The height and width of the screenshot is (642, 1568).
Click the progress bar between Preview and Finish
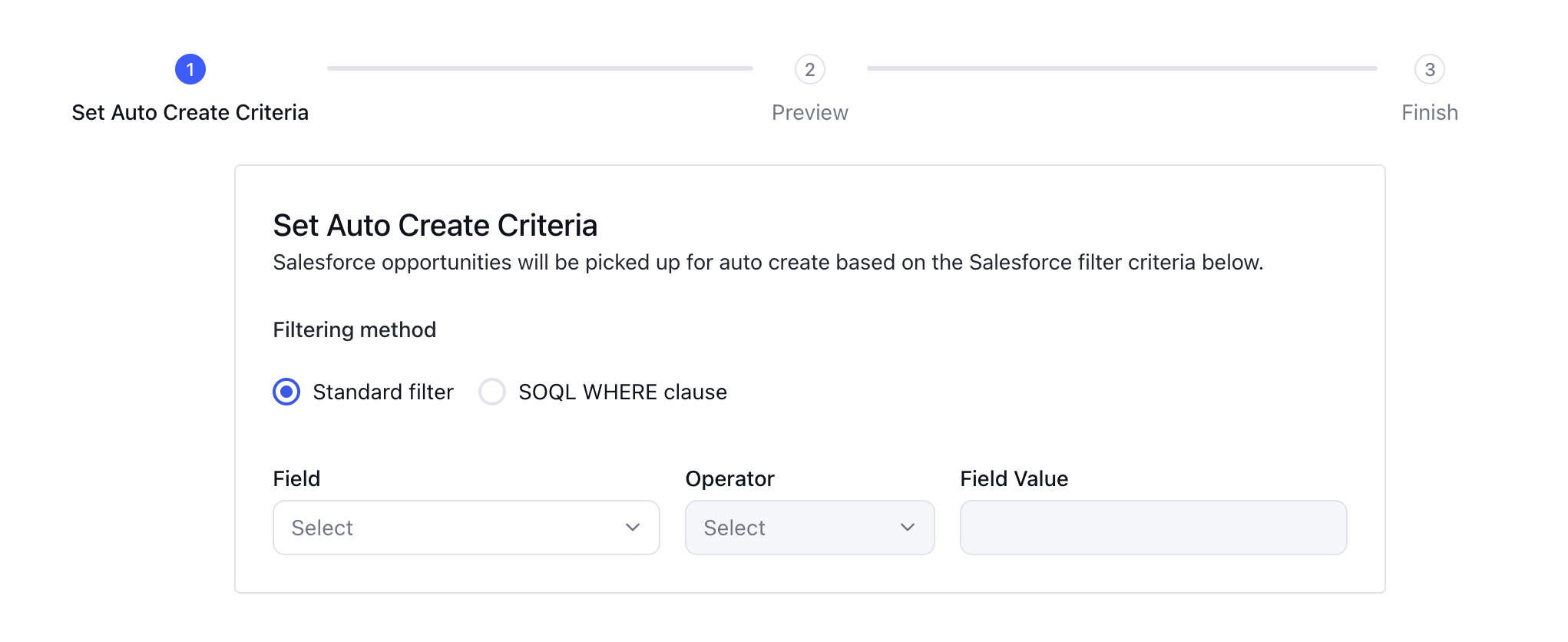click(x=1122, y=68)
